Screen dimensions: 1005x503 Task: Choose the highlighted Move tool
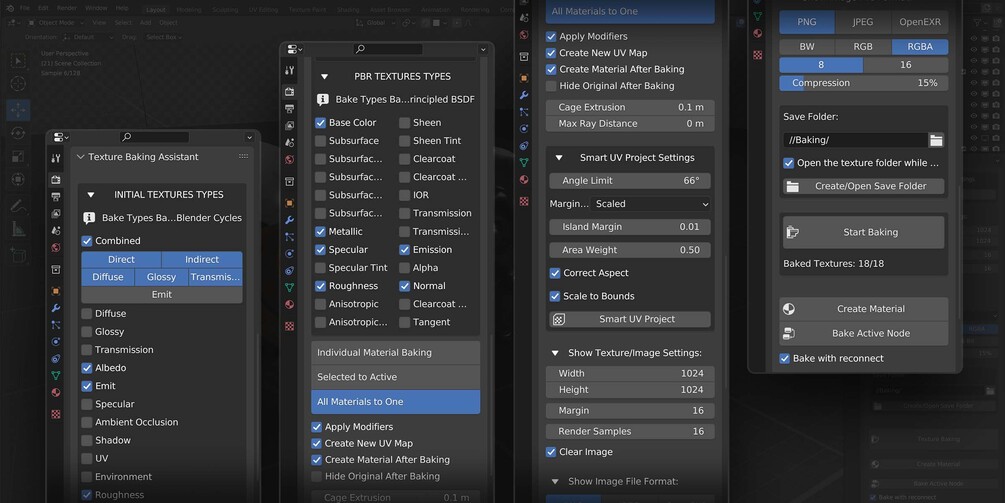point(18,110)
